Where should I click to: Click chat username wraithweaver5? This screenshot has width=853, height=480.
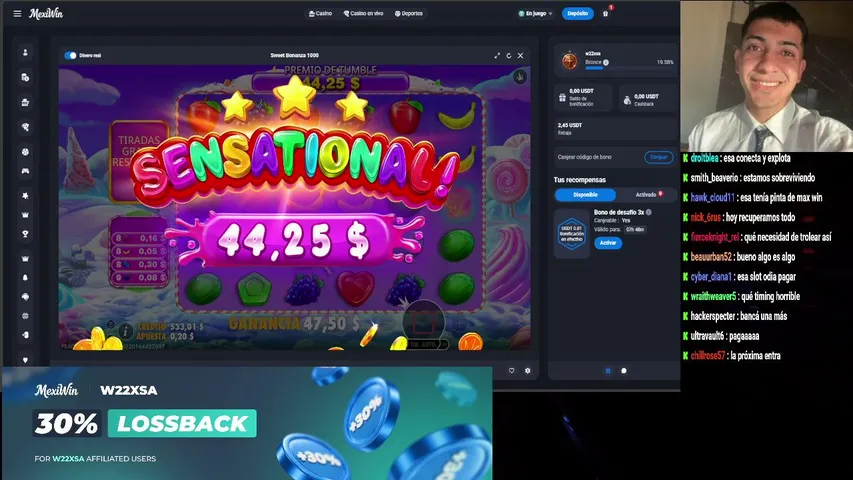pos(713,297)
